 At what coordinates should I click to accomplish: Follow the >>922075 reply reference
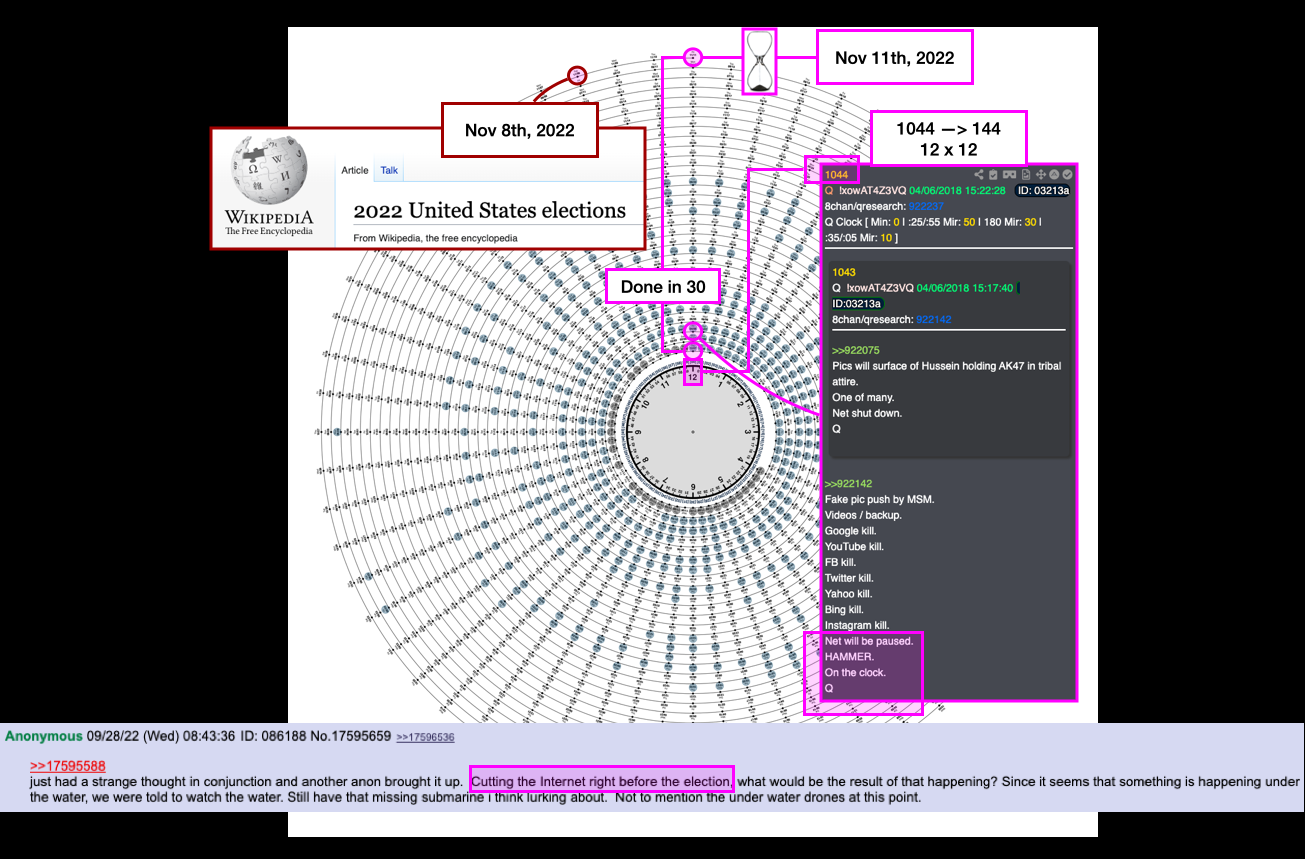856,351
